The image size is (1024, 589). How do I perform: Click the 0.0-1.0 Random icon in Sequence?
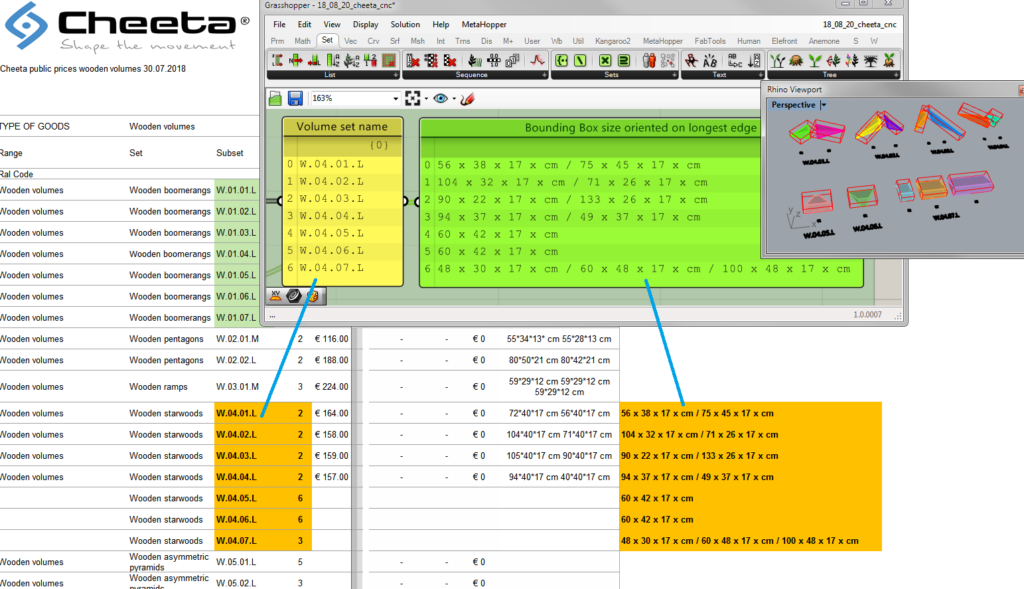494,61
